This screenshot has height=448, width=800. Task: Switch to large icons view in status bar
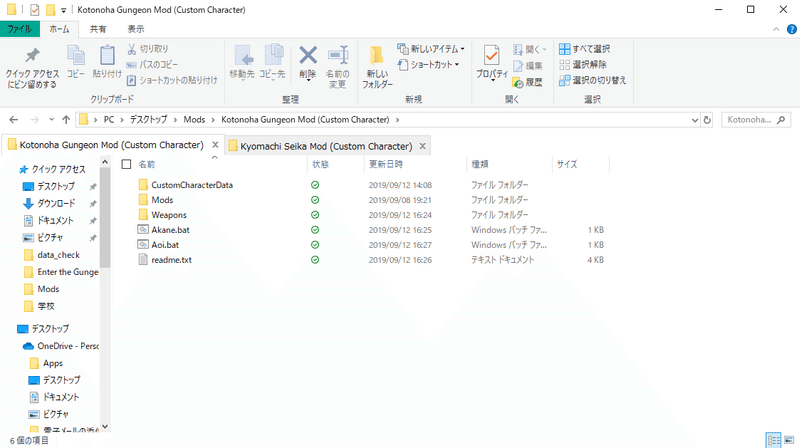point(789,440)
